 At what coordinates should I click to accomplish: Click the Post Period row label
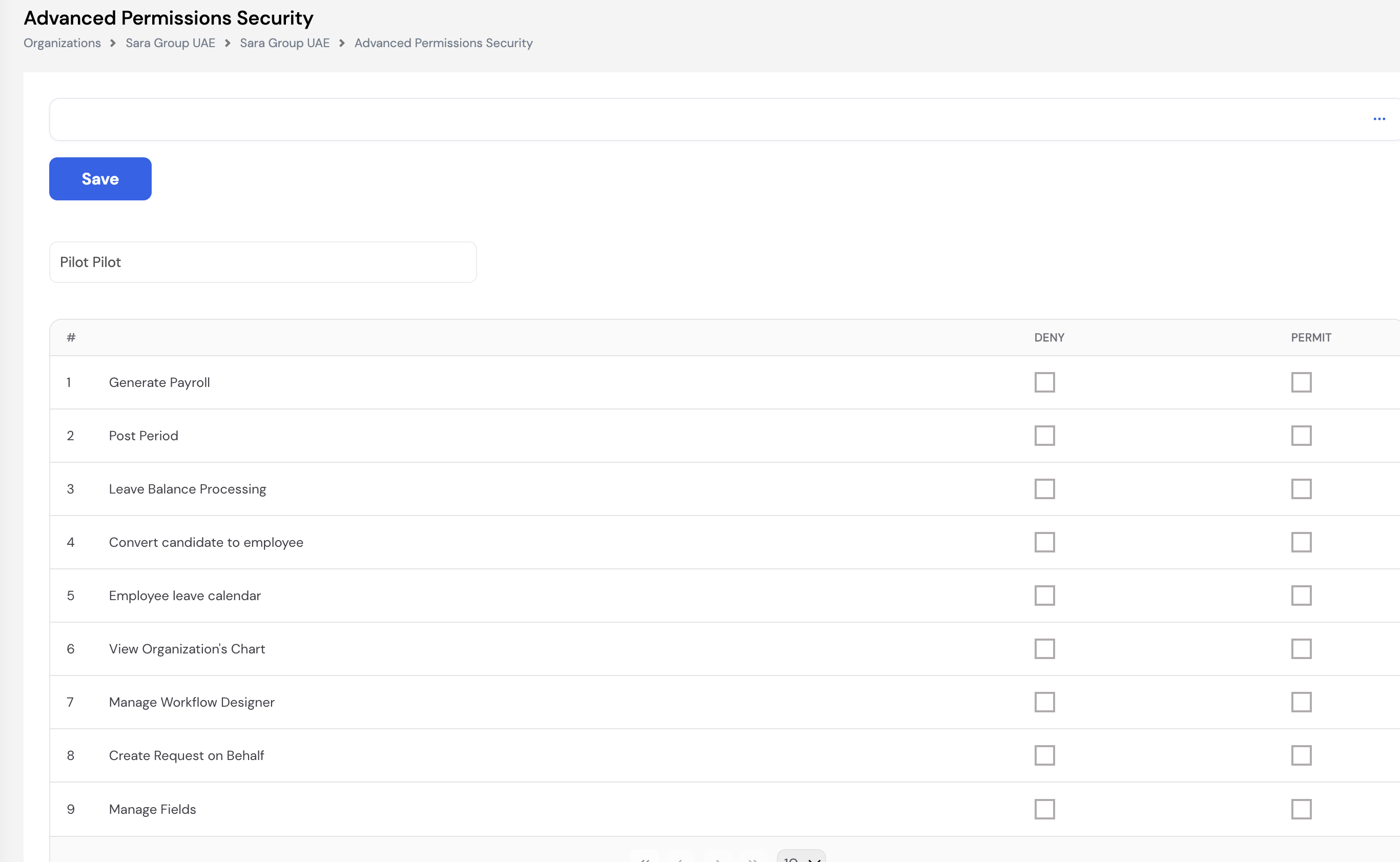click(143, 436)
